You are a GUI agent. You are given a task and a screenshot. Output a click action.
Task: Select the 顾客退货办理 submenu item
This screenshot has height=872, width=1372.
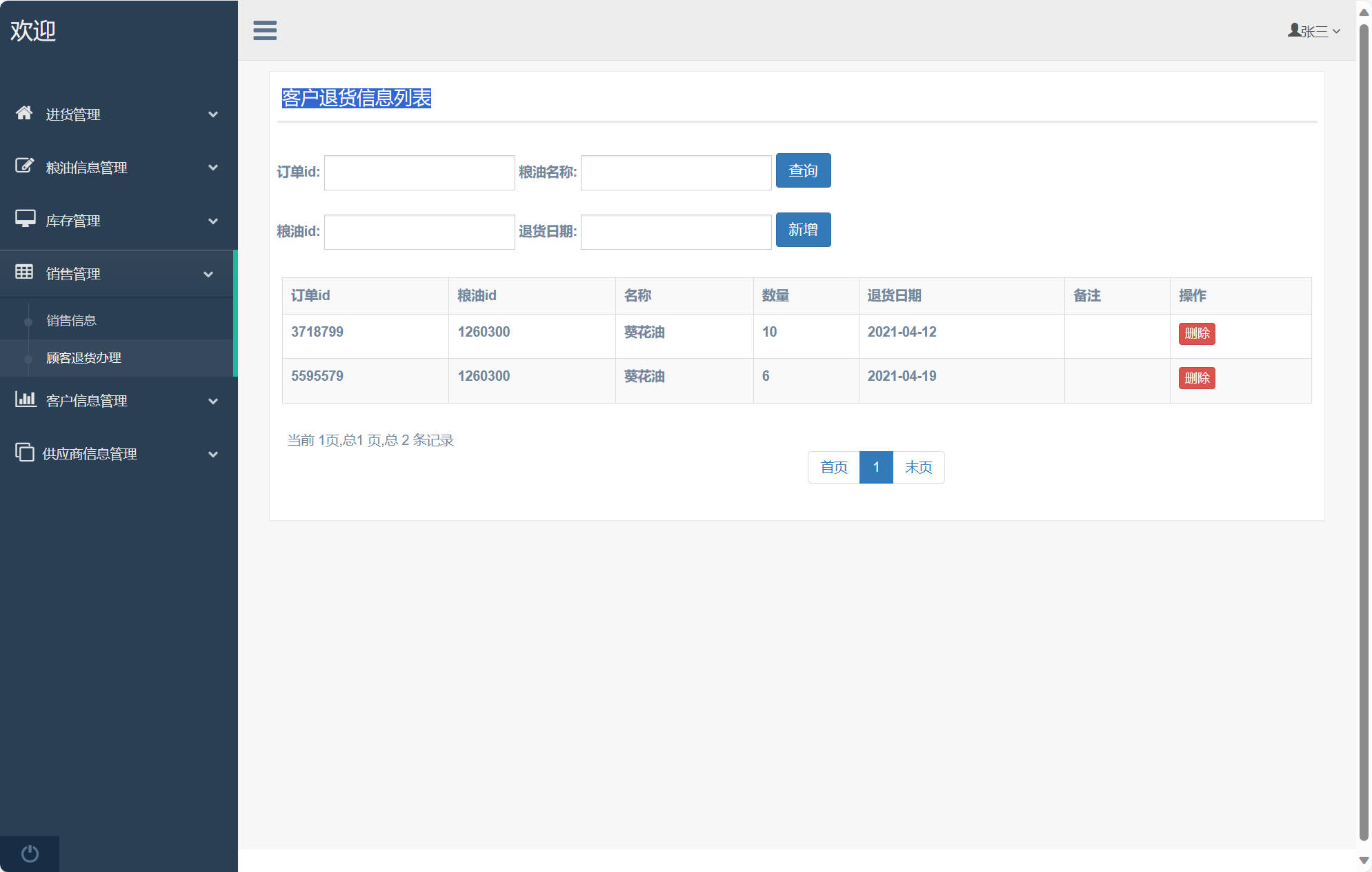pyautogui.click(x=83, y=358)
